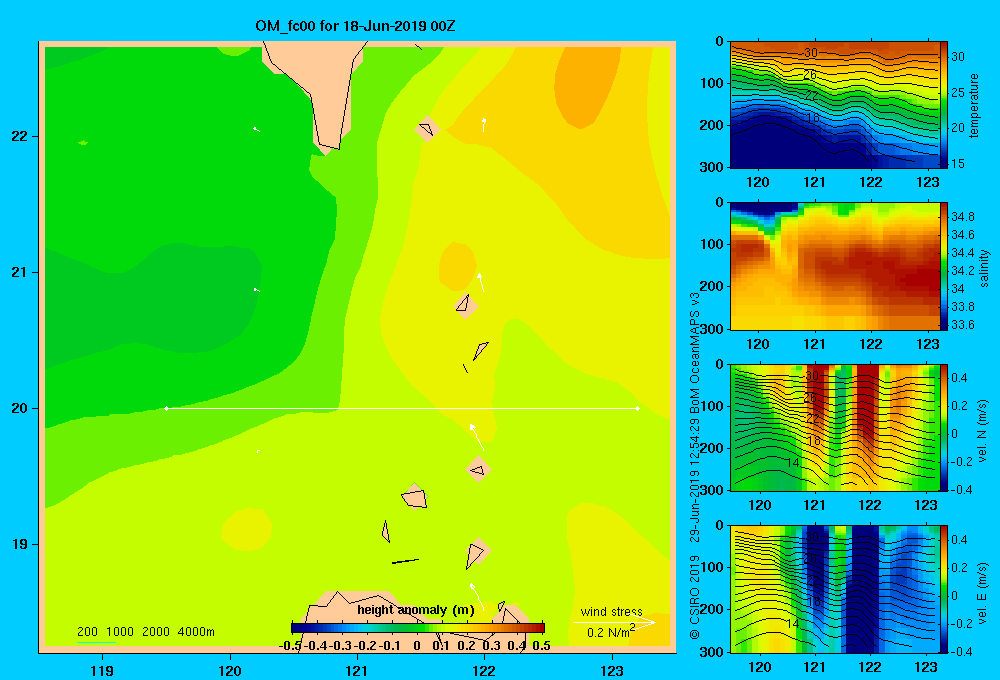This screenshot has width=1000, height=680.
Task: Click the temperature color scale bar
Action: (x=944, y=105)
